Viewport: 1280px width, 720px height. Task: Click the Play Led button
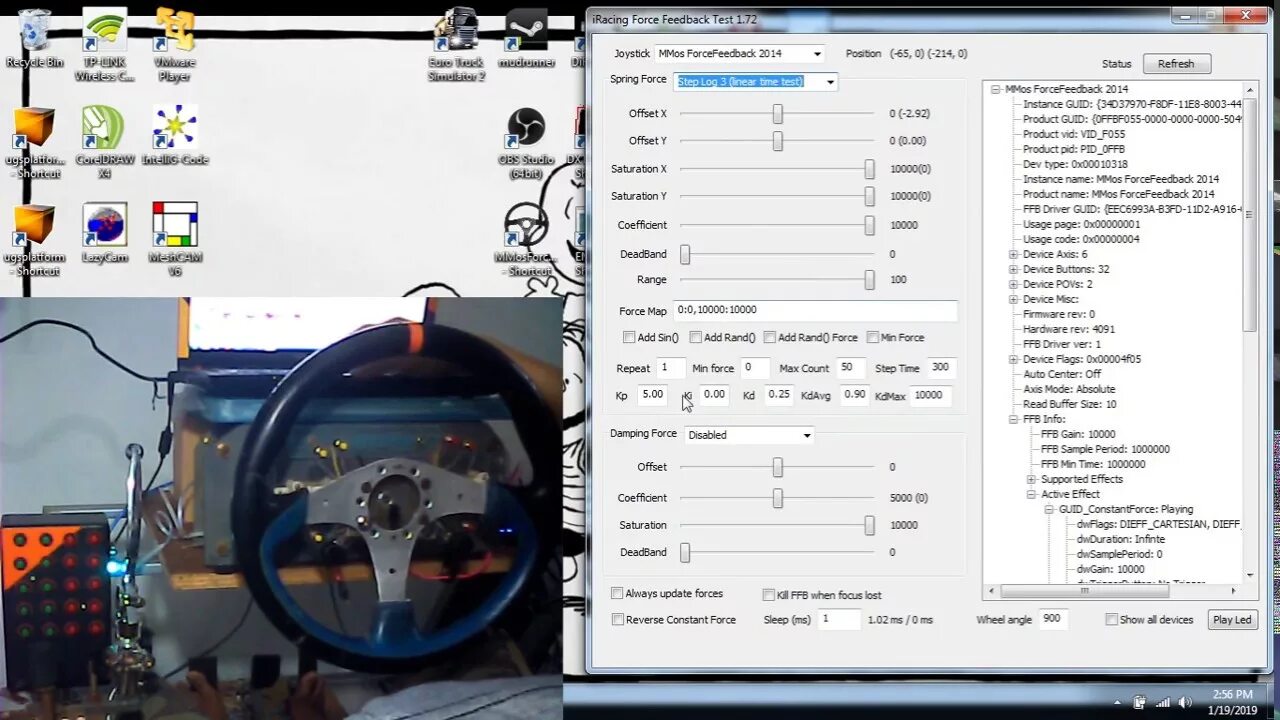(1231, 619)
